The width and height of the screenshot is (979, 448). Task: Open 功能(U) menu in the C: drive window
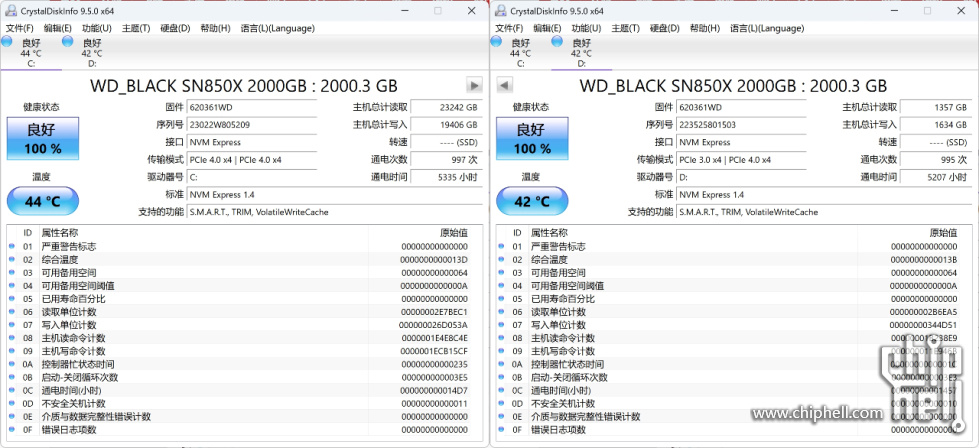[97, 28]
